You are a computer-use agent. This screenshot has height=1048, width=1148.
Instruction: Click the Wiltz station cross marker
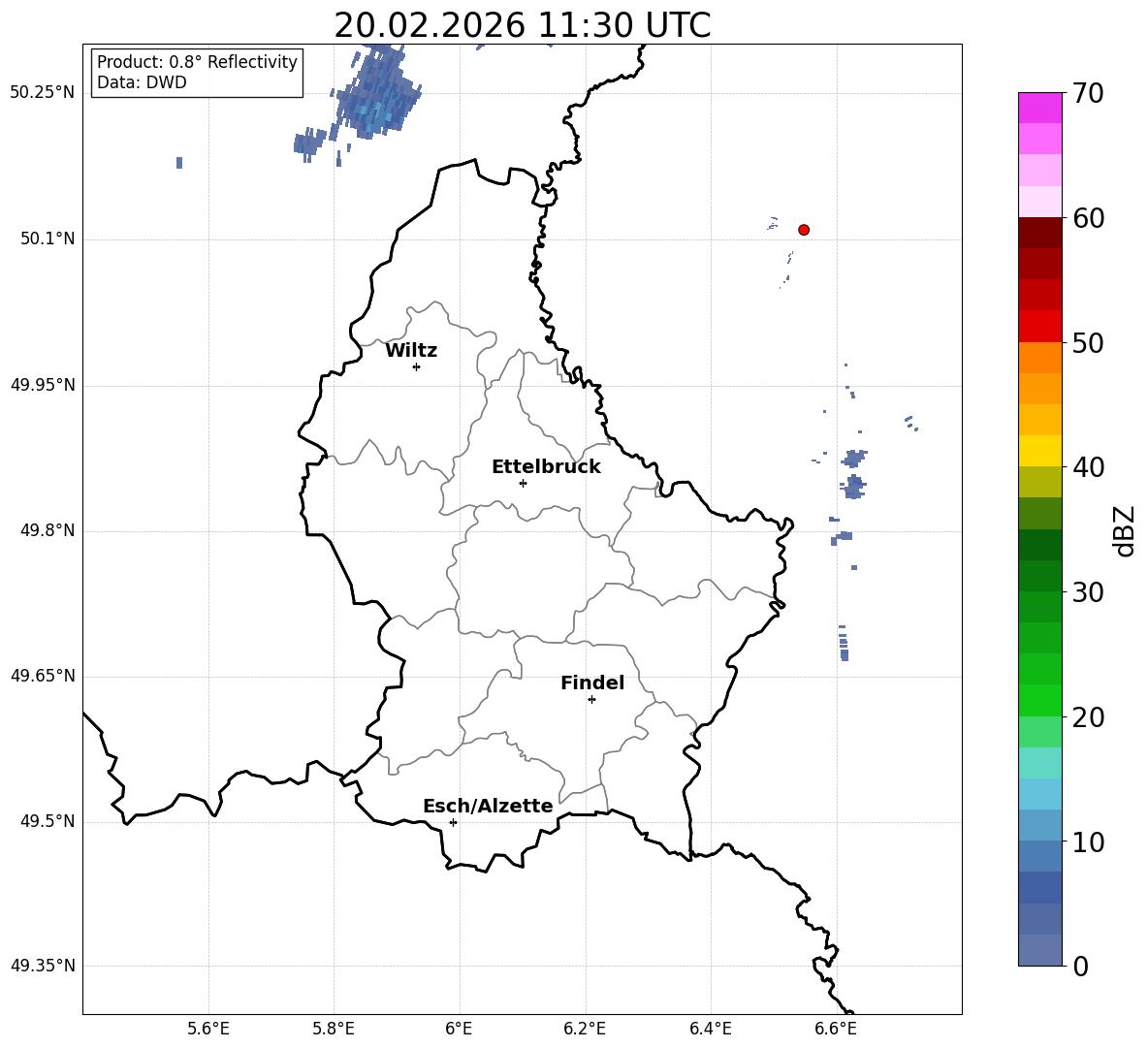coord(416,366)
